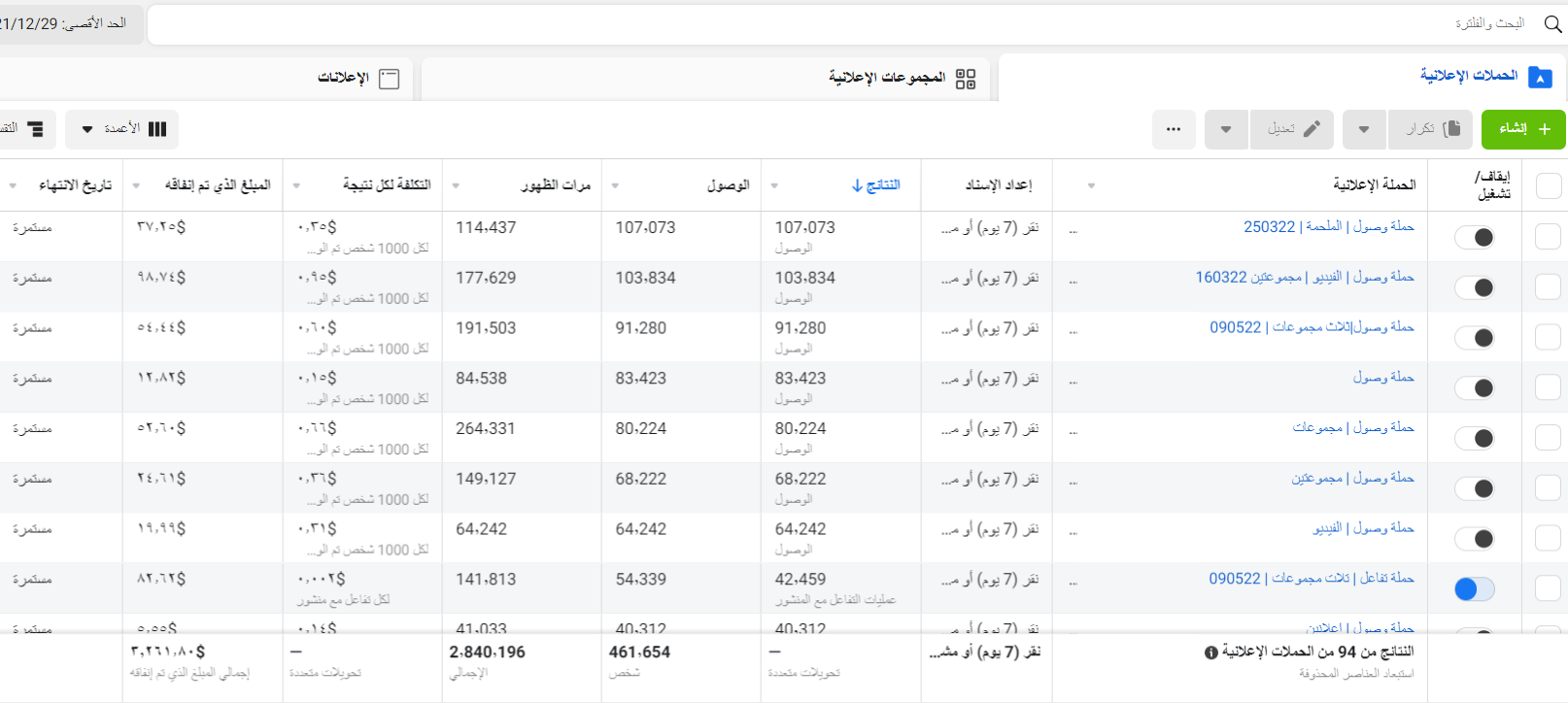Click the info icon beside results summary
Screen dimensions: 1568x703
[1211, 653]
